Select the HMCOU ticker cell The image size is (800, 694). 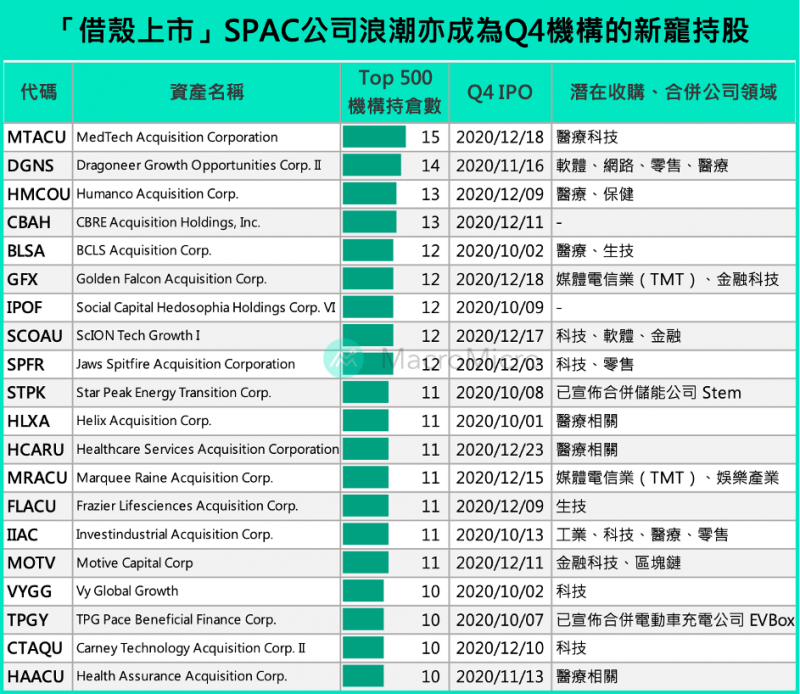coord(38,194)
